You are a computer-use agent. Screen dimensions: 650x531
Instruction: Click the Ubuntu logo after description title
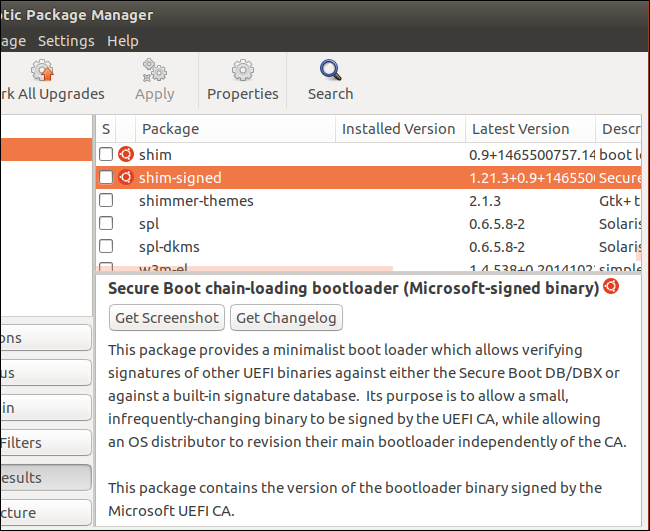pyautogui.click(x=610, y=287)
